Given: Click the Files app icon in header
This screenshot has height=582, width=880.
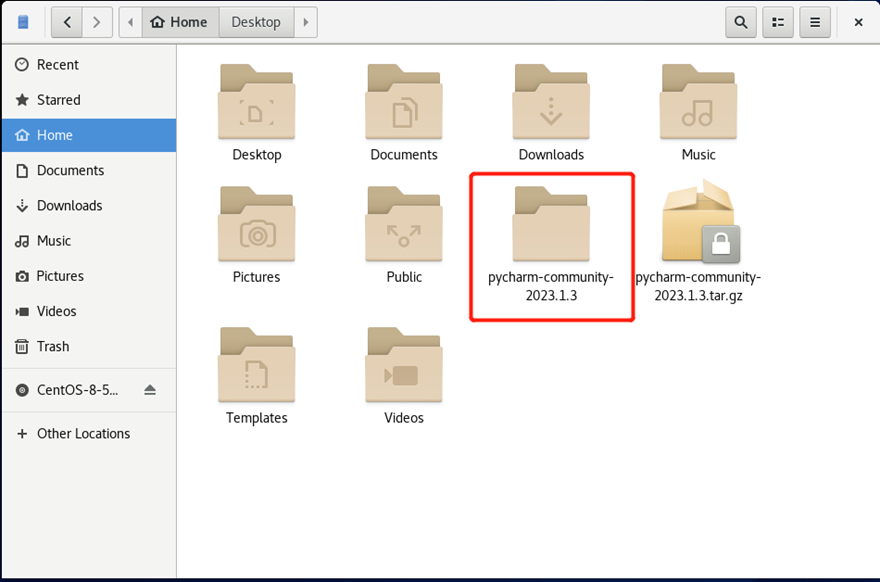Looking at the screenshot, I should pyautogui.click(x=23, y=22).
